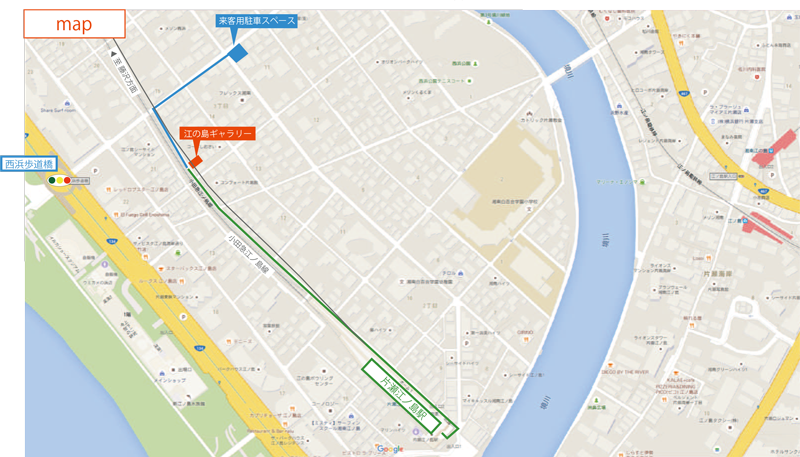Click the map title box
This screenshot has width=800, height=457.
click(74, 24)
